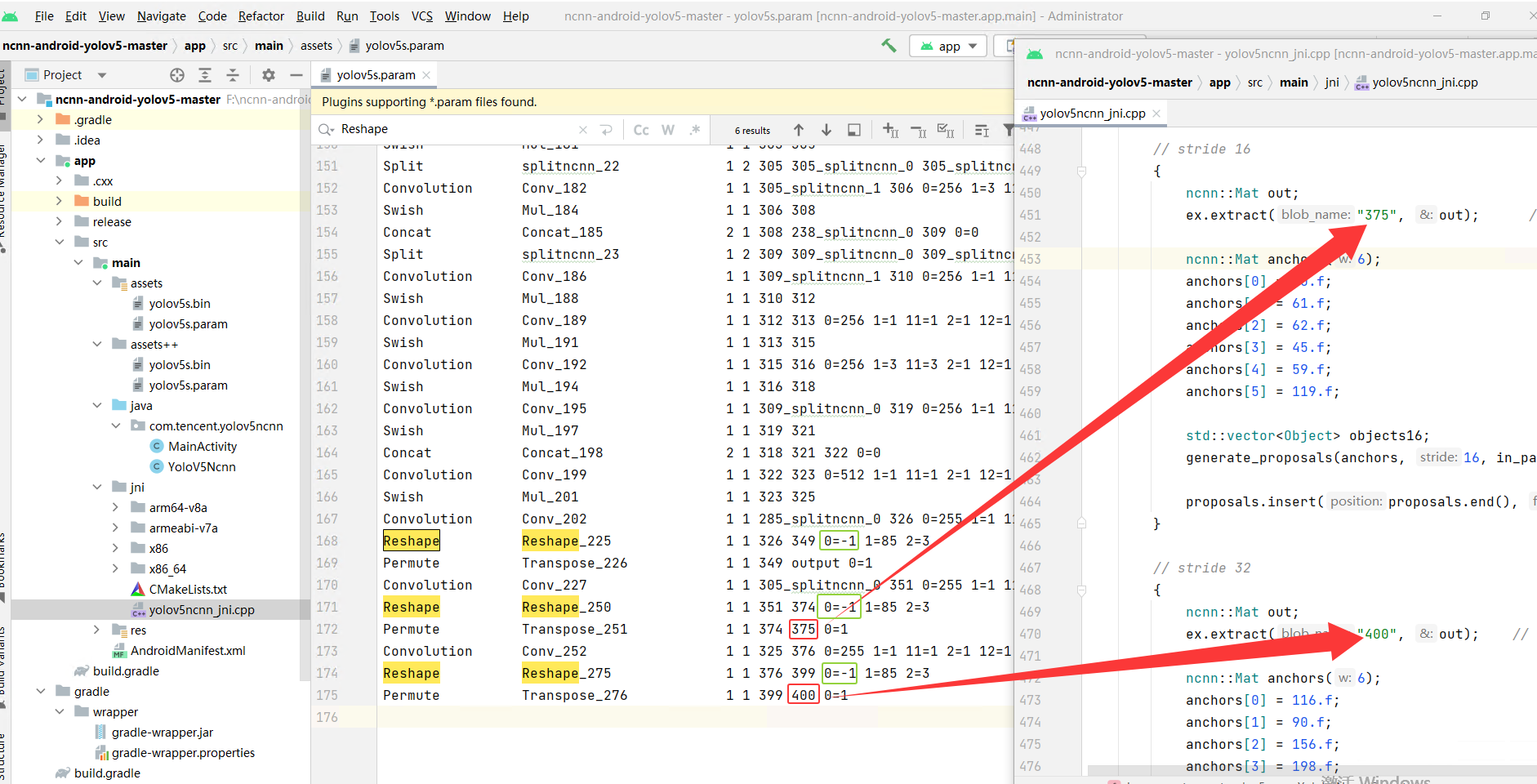The height and width of the screenshot is (784, 1537).
Task: Open the File menu
Action: (x=44, y=16)
